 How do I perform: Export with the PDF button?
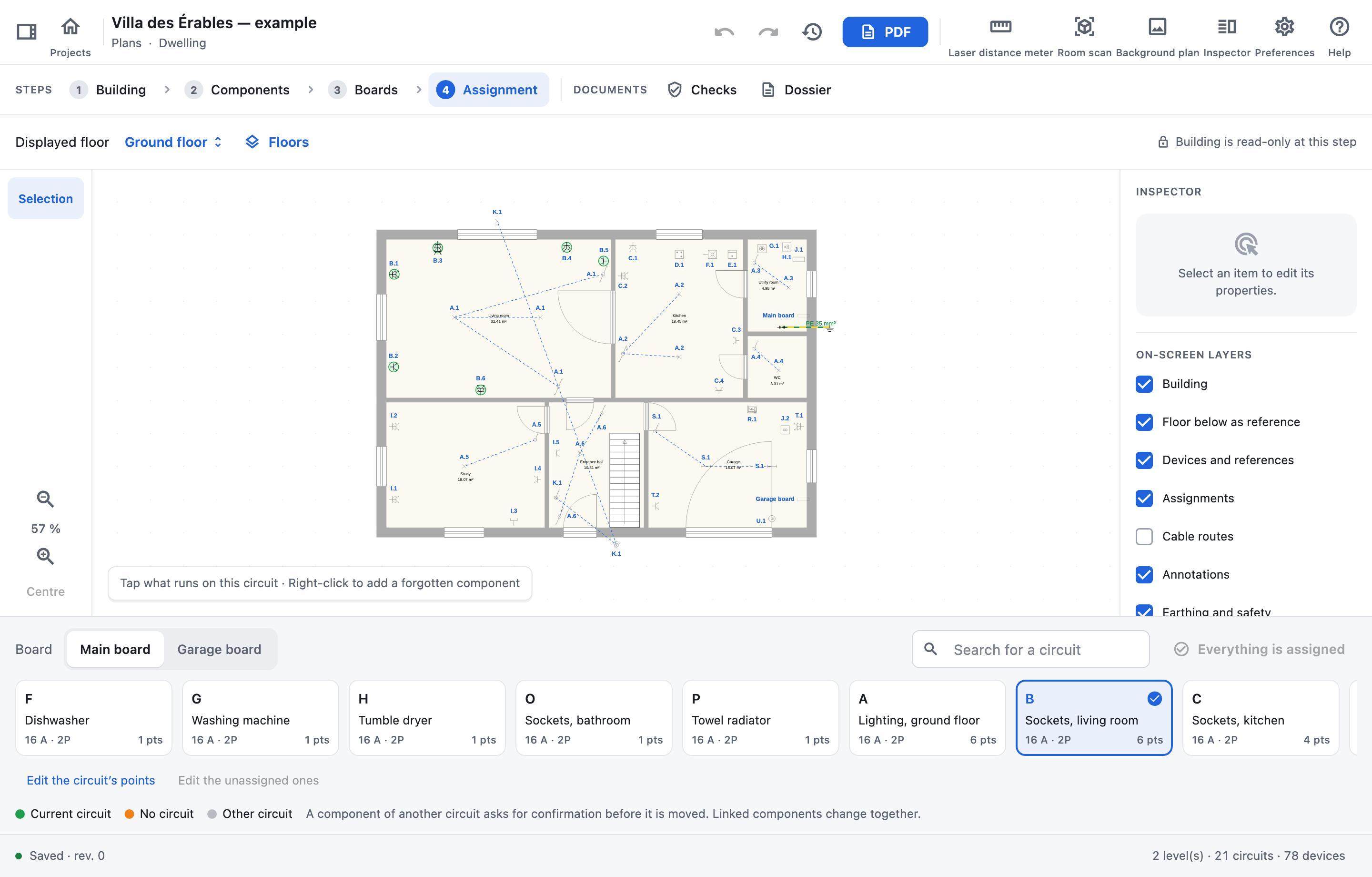tap(885, 32)
